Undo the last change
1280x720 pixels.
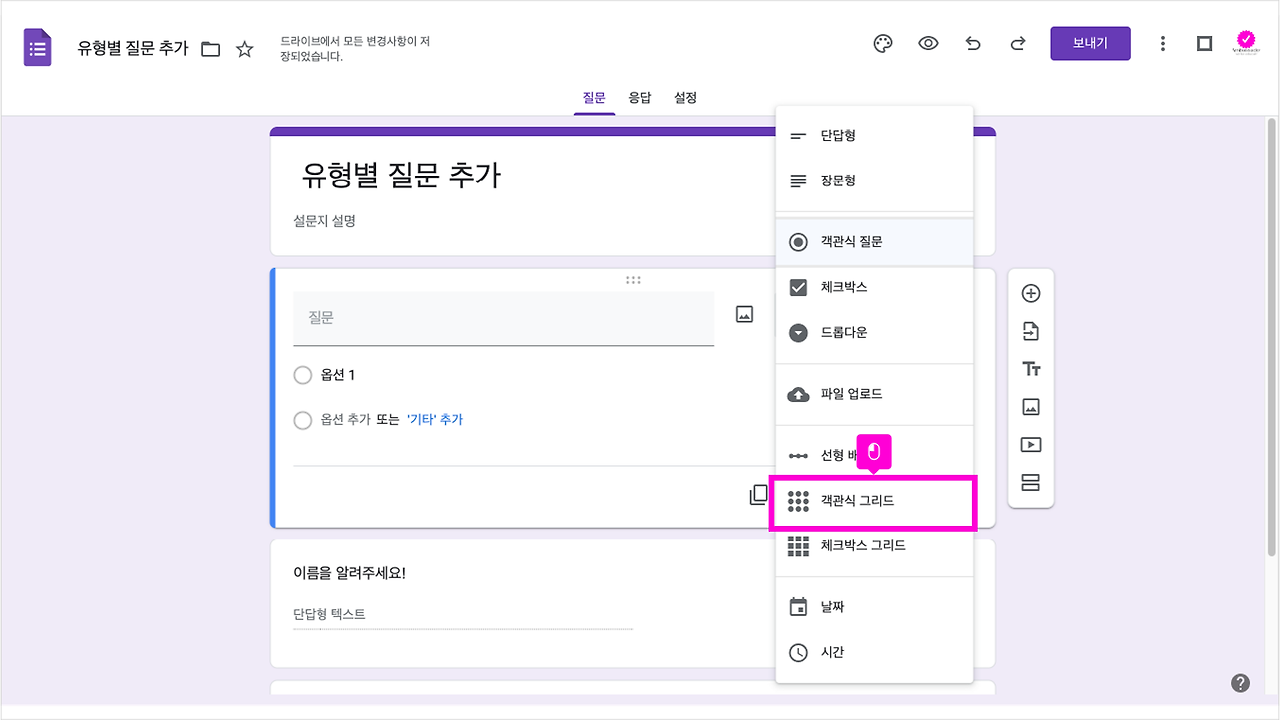[973, 43]
